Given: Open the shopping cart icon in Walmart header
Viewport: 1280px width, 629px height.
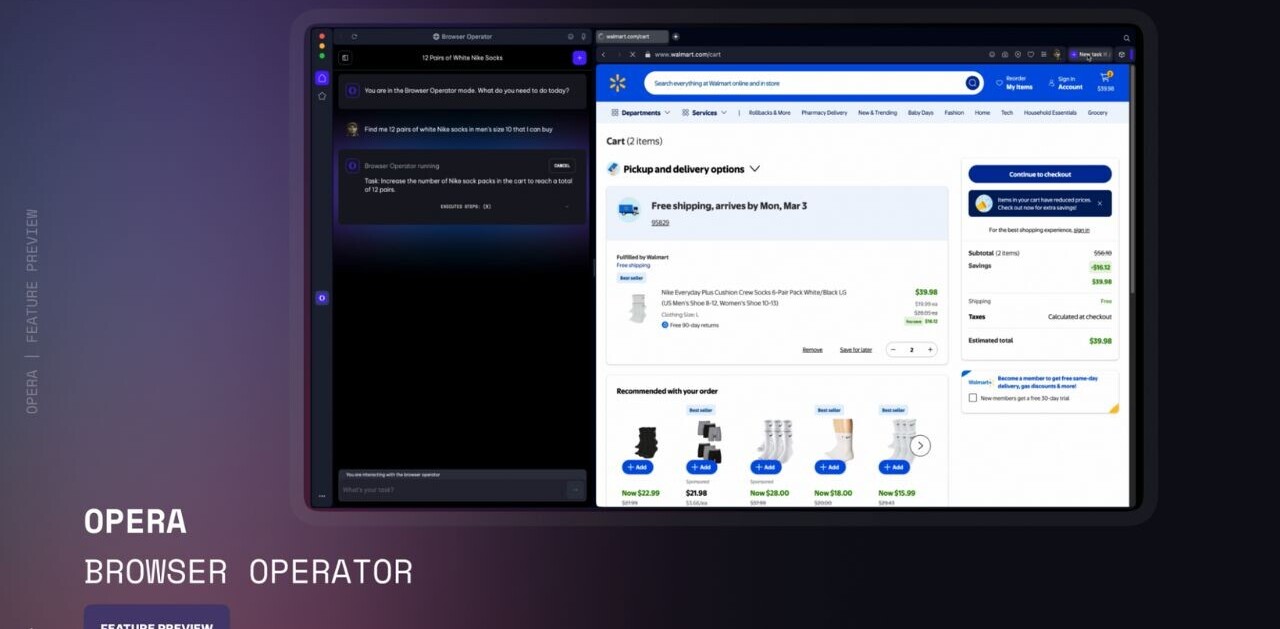Looking at the screenshot, I should pyautogui.click(x=1106, y=79).
